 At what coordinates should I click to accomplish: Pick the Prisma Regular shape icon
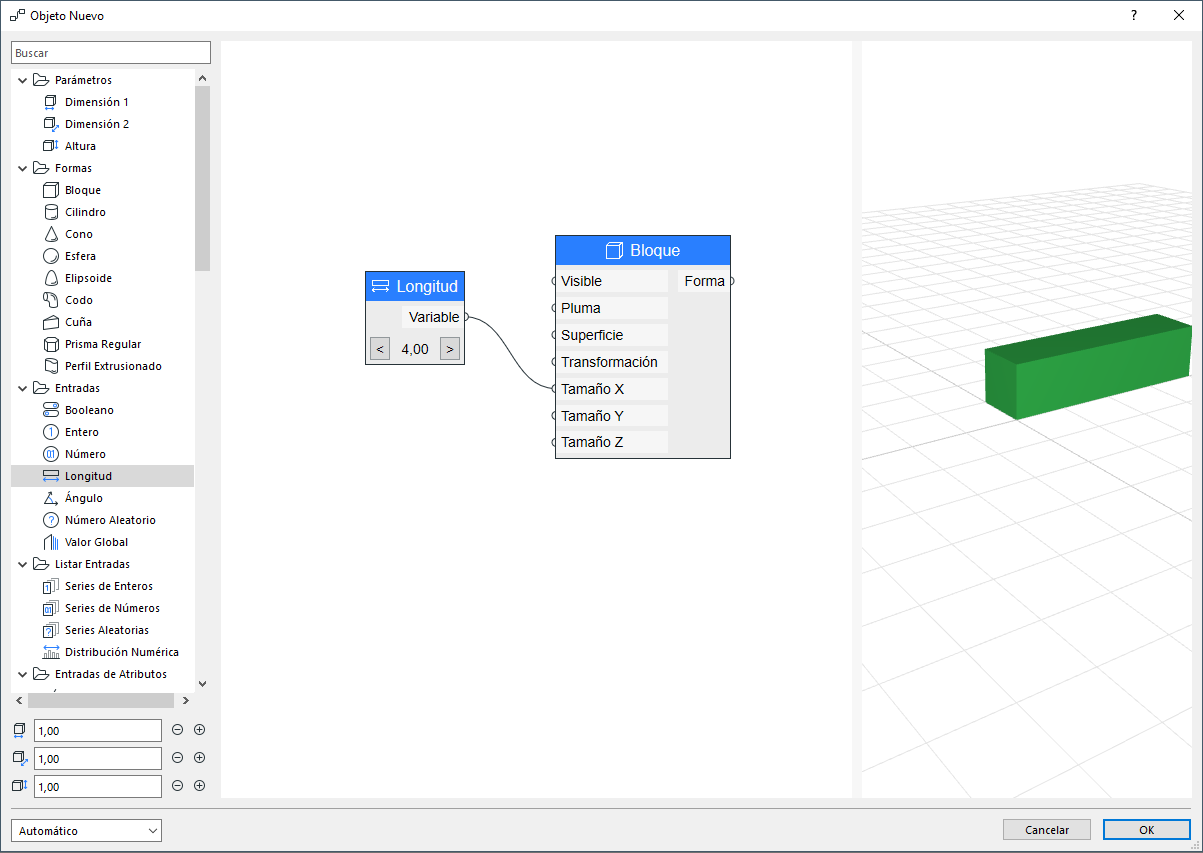[52, 344]
